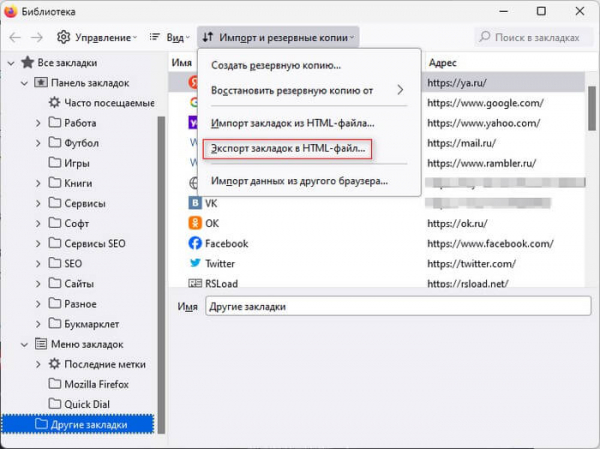Click the Другие закладки folder icon
Screen dimensions: 600x449
[41, 424]
